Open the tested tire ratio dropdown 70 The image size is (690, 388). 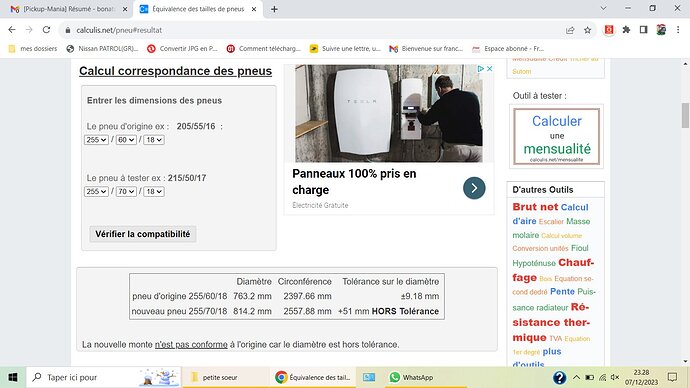[x=126, y=192]
